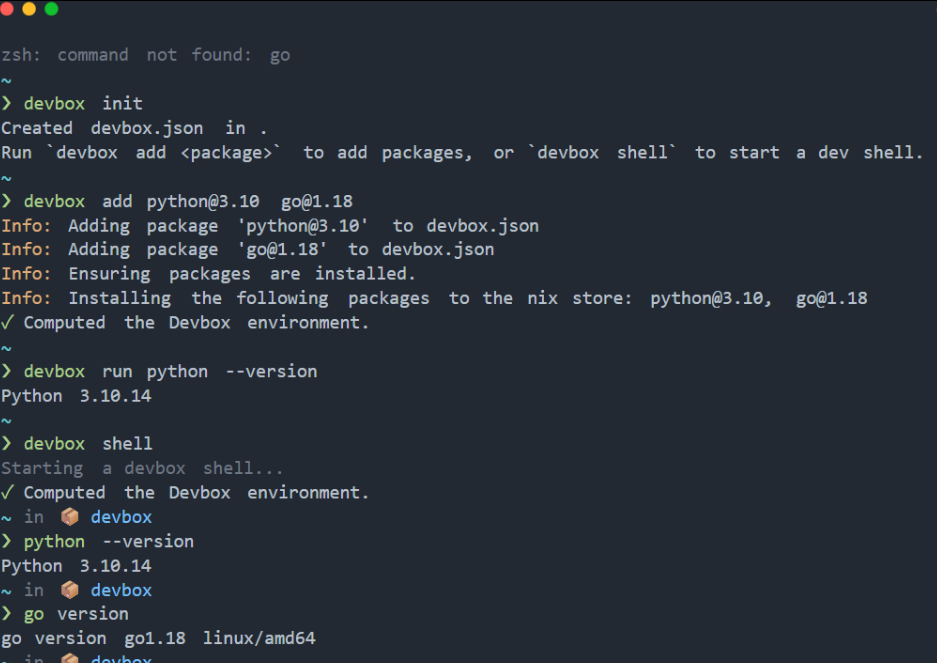937x663 pixels.
Task: Click the 'zsh: command not found: go' error
Action: [146, 55]
